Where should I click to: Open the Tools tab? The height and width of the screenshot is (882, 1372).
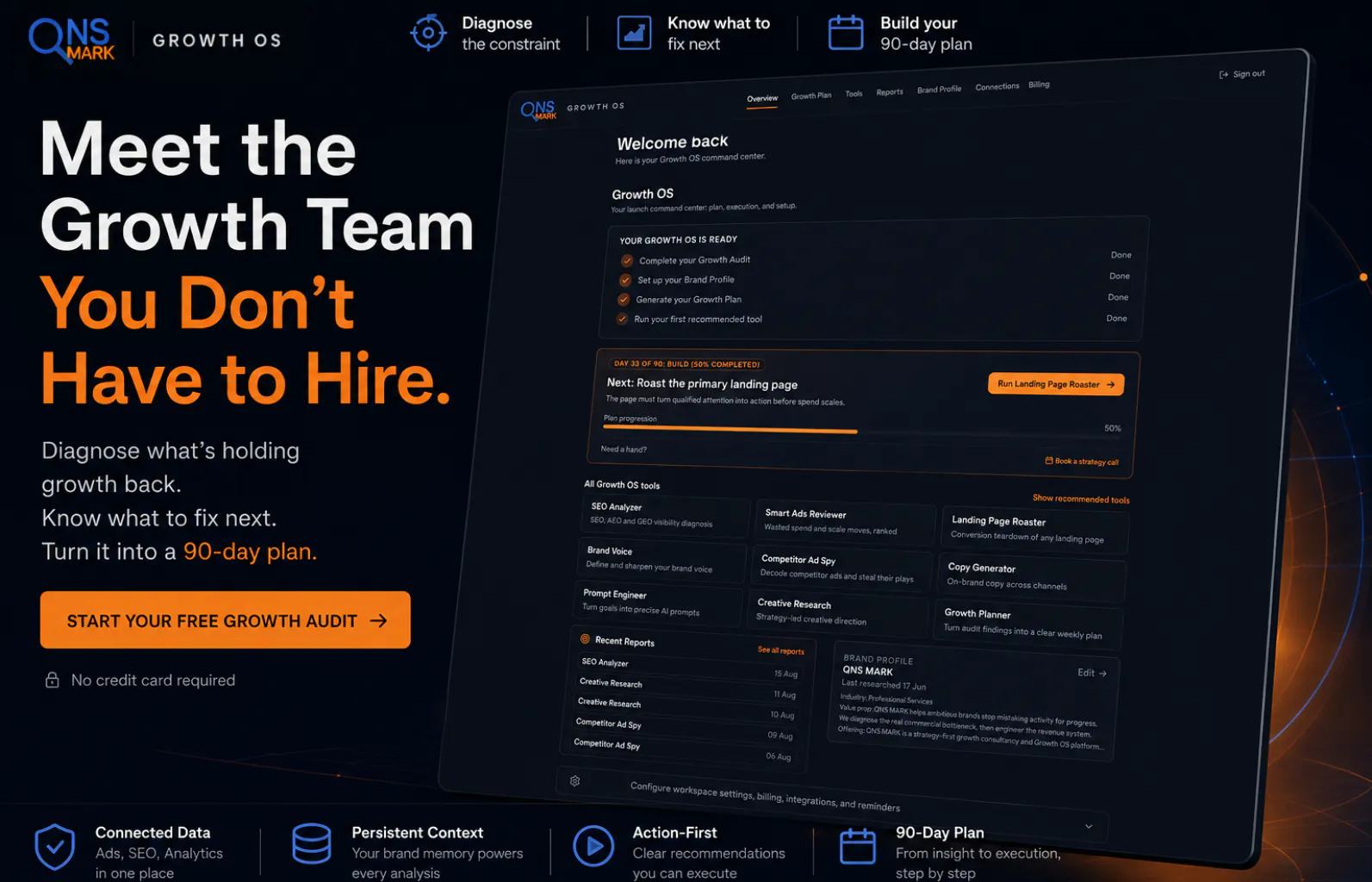(x=854, y=94)
